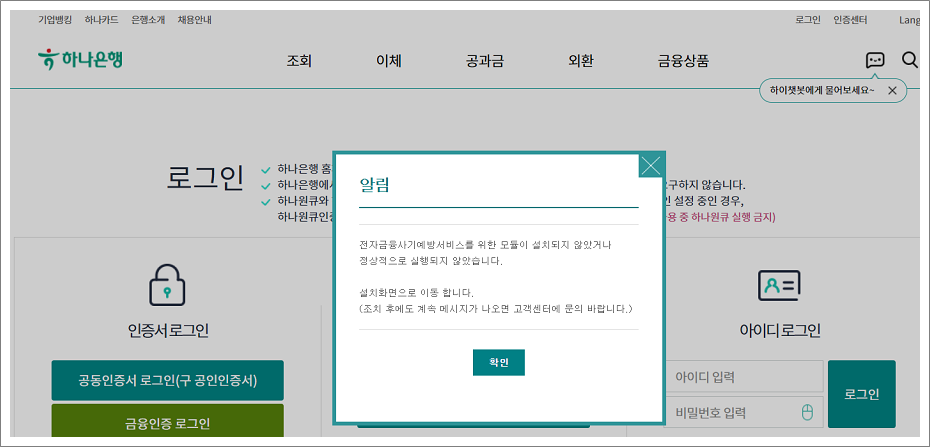Open the 공과금 menu
Viewport: 930px width, 447px height.
(485, 60)
